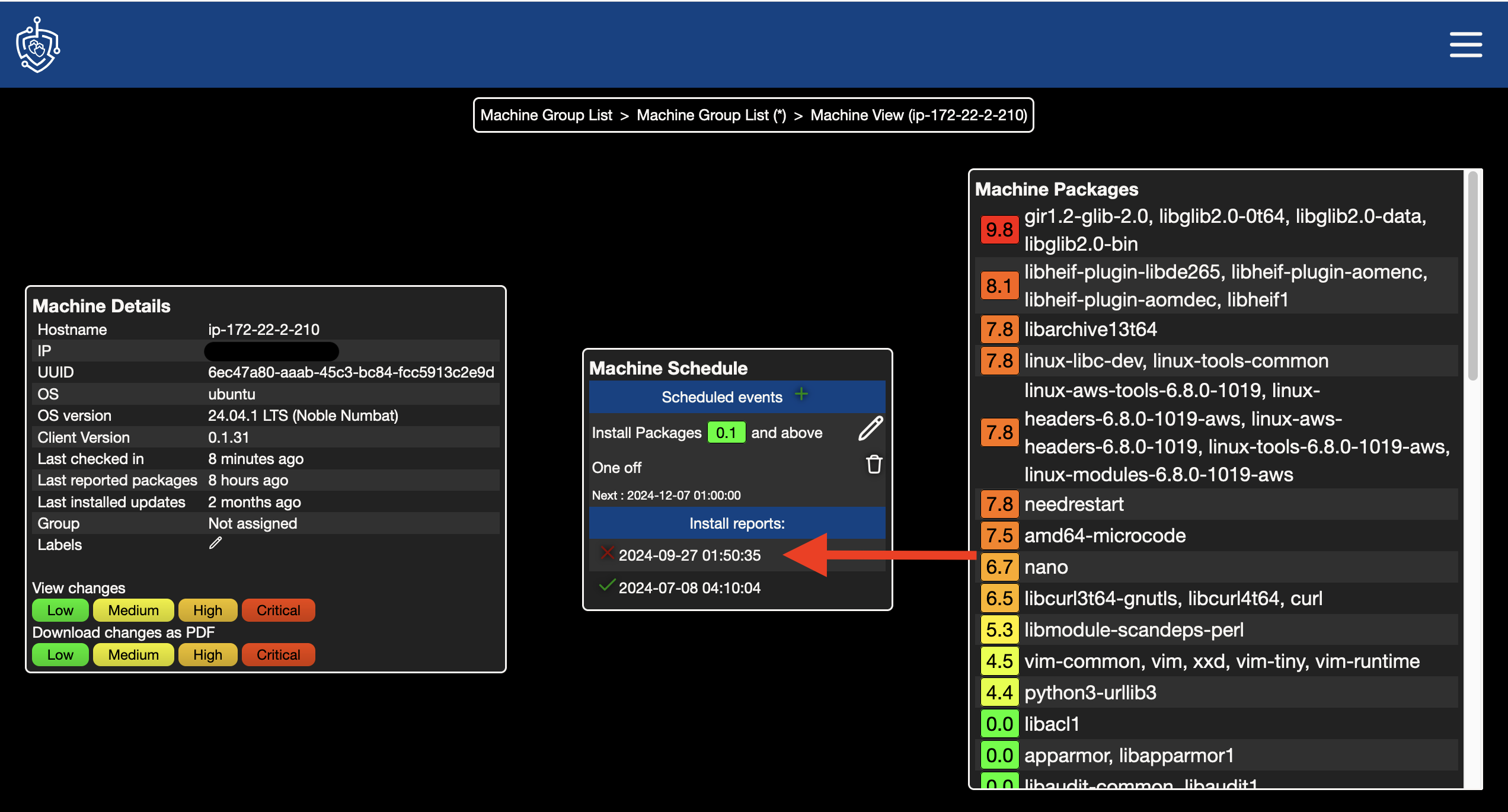This screenshot has width=1508, height=812.
Task: Select the vim-common package row
Action: tap(1216, 661)
